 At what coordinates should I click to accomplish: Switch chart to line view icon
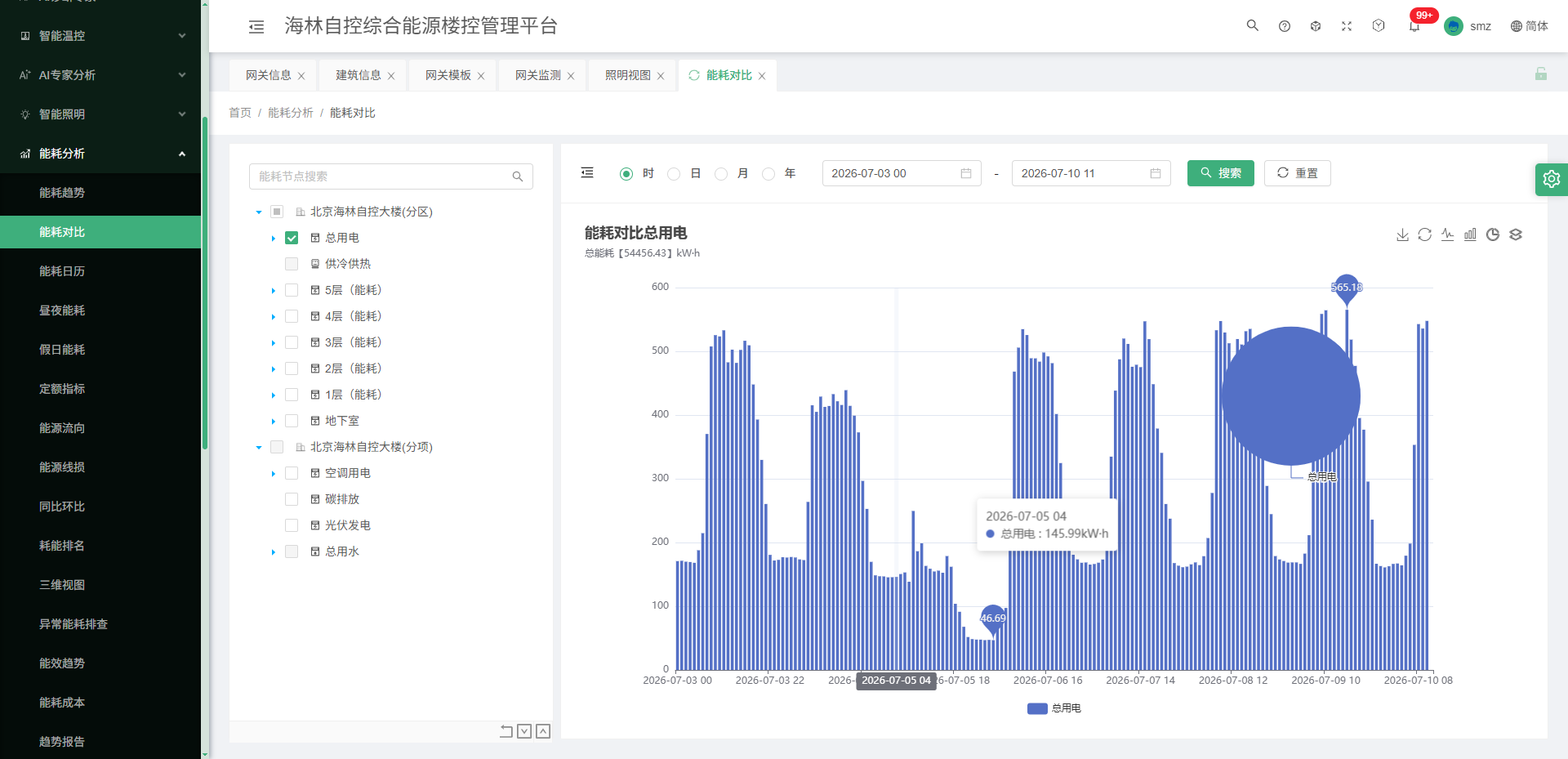click(x=1448, y=234)
